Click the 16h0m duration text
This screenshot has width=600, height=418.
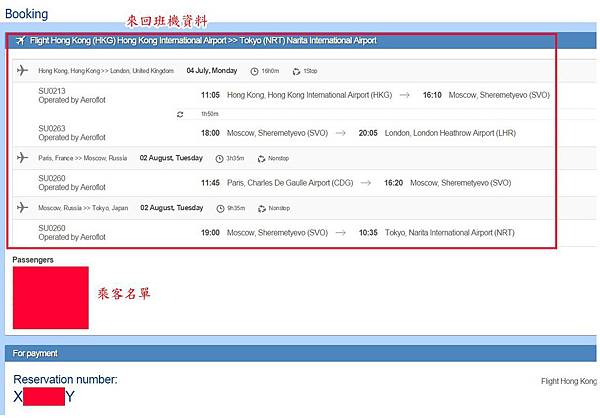point(270,71)
